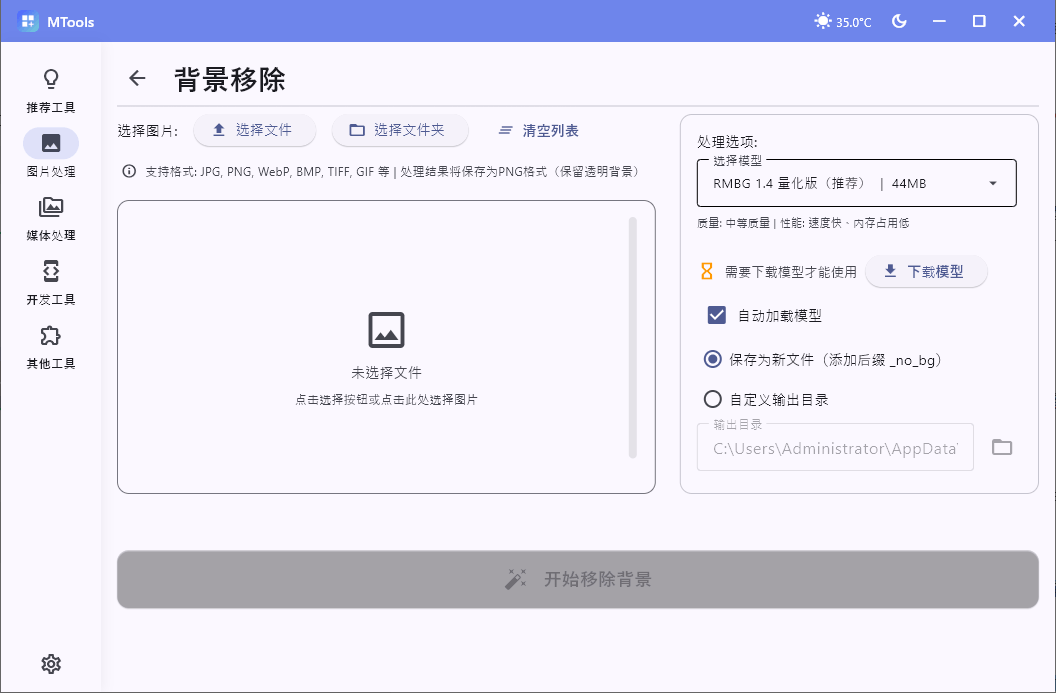Click the 选择文件 upload button
The image size is (1056, 693).
pos(254,130)
